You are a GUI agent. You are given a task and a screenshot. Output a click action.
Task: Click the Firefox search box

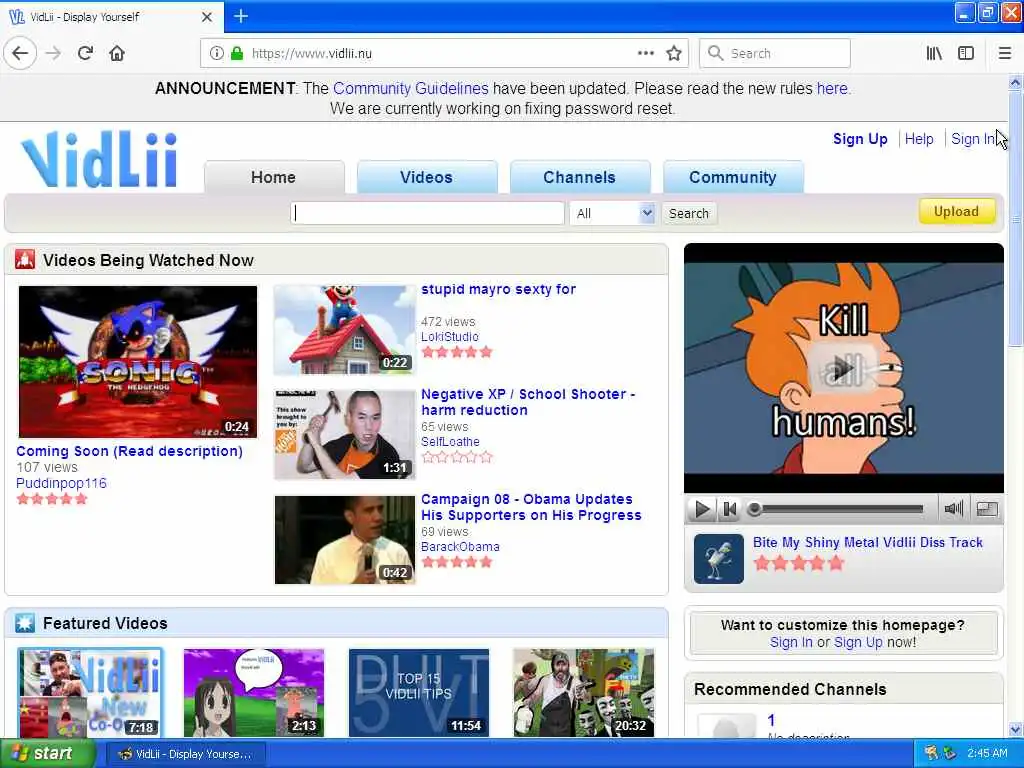[x=775, y=53]
